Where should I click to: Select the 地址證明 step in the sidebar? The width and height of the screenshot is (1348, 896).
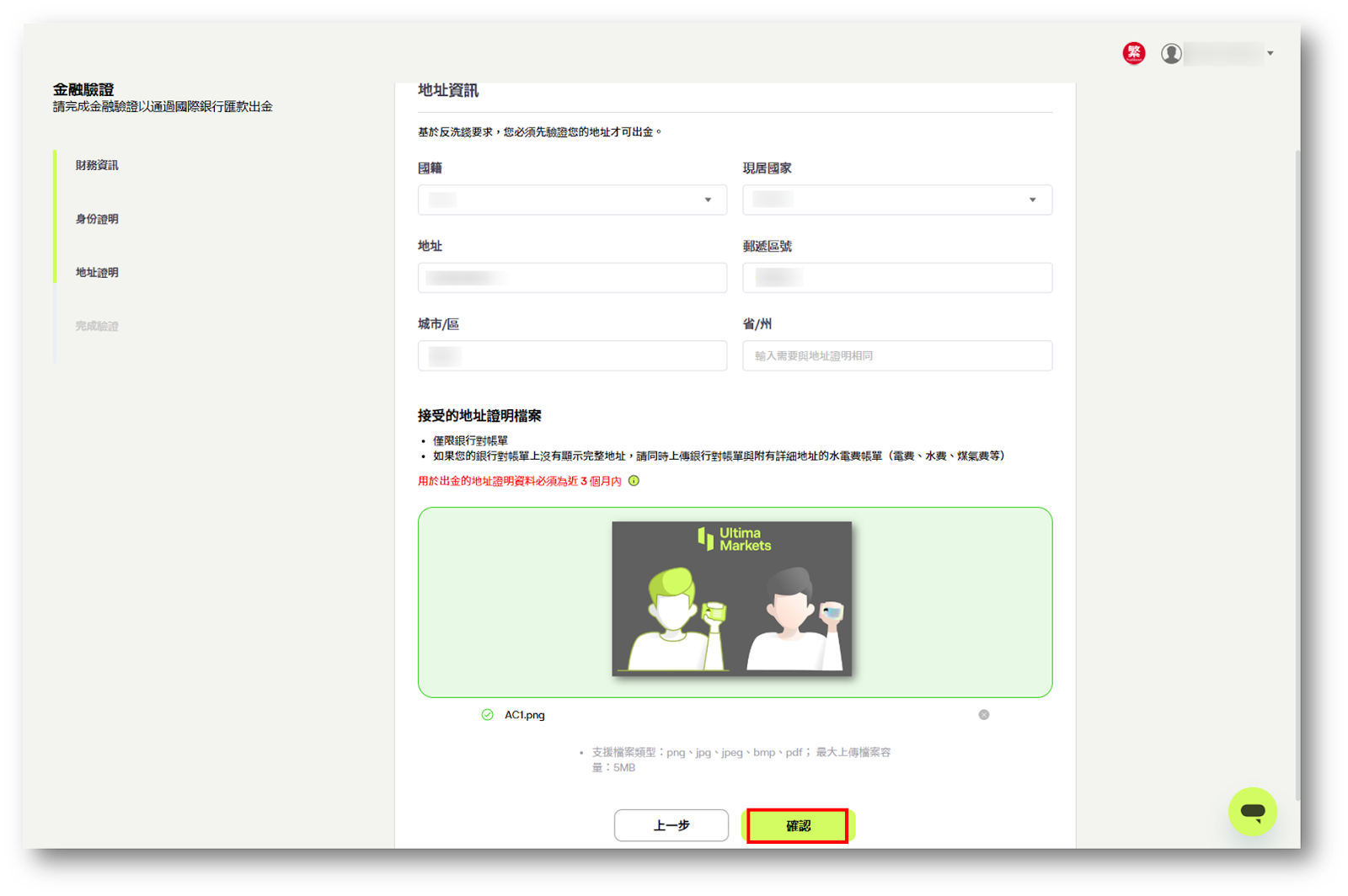95,272
